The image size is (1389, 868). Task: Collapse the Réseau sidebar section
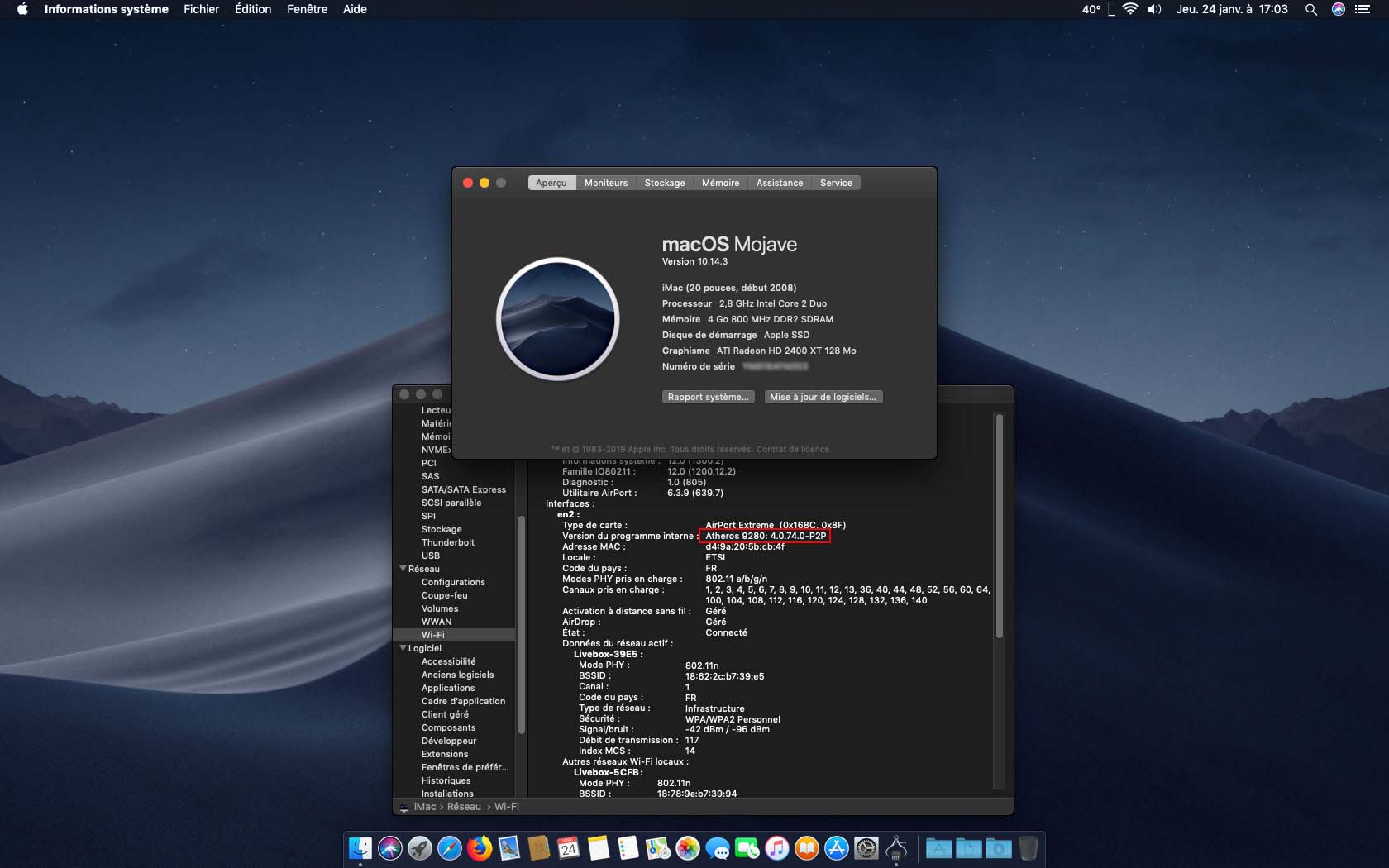[403, 569]
